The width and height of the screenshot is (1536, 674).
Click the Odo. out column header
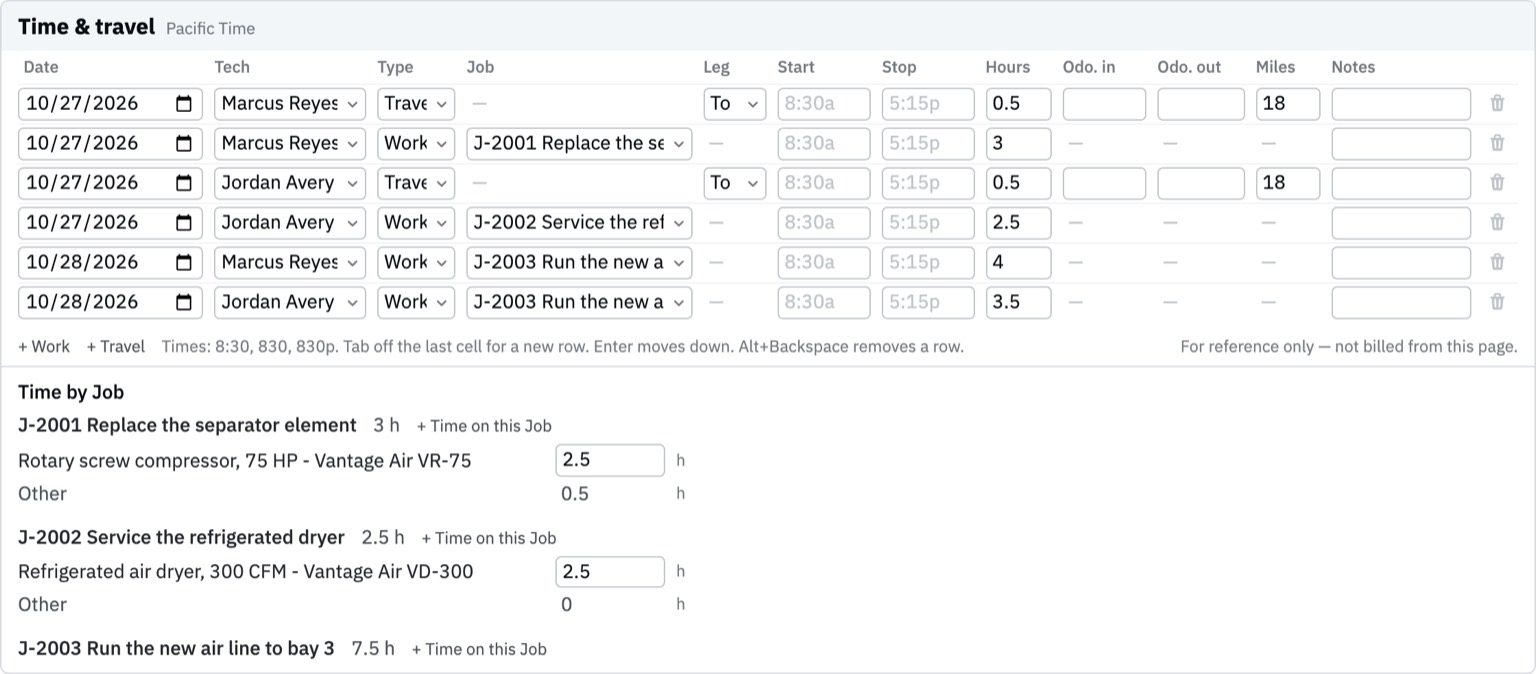[1189, 67]
